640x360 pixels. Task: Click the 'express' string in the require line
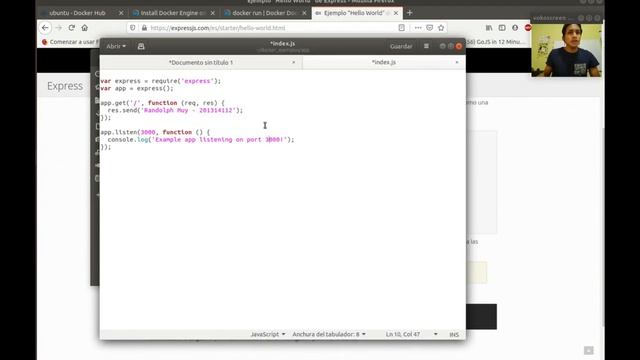[x=197, y=81]
